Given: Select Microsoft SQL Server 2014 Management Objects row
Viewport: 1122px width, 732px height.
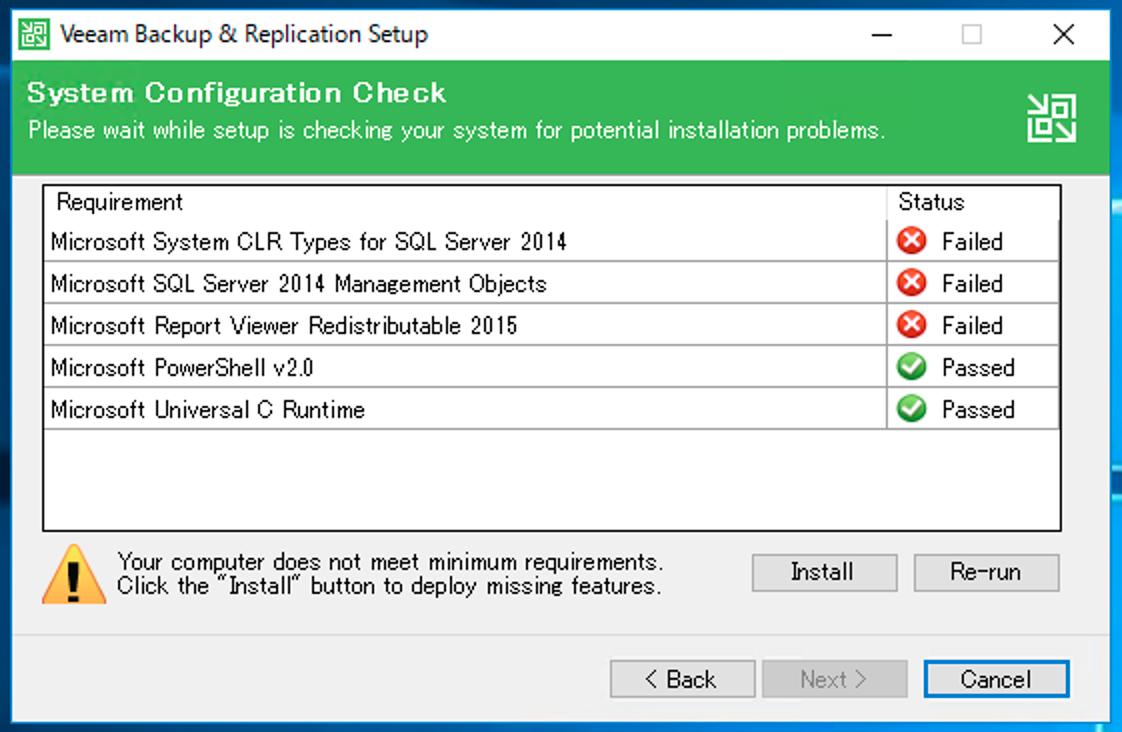Looking at the screenshot, I should 551,283.
